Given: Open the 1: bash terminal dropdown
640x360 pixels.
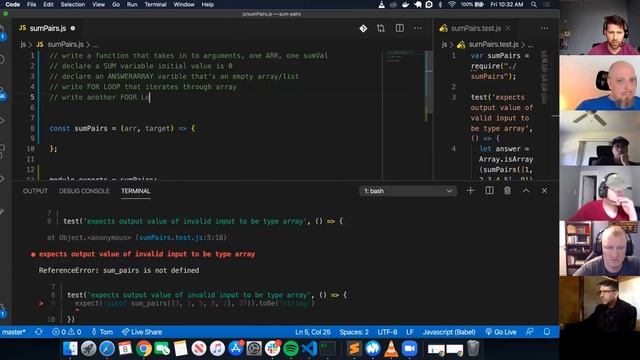Looking at the screenshot, I should pyautogui.click(x=408, y=191).
